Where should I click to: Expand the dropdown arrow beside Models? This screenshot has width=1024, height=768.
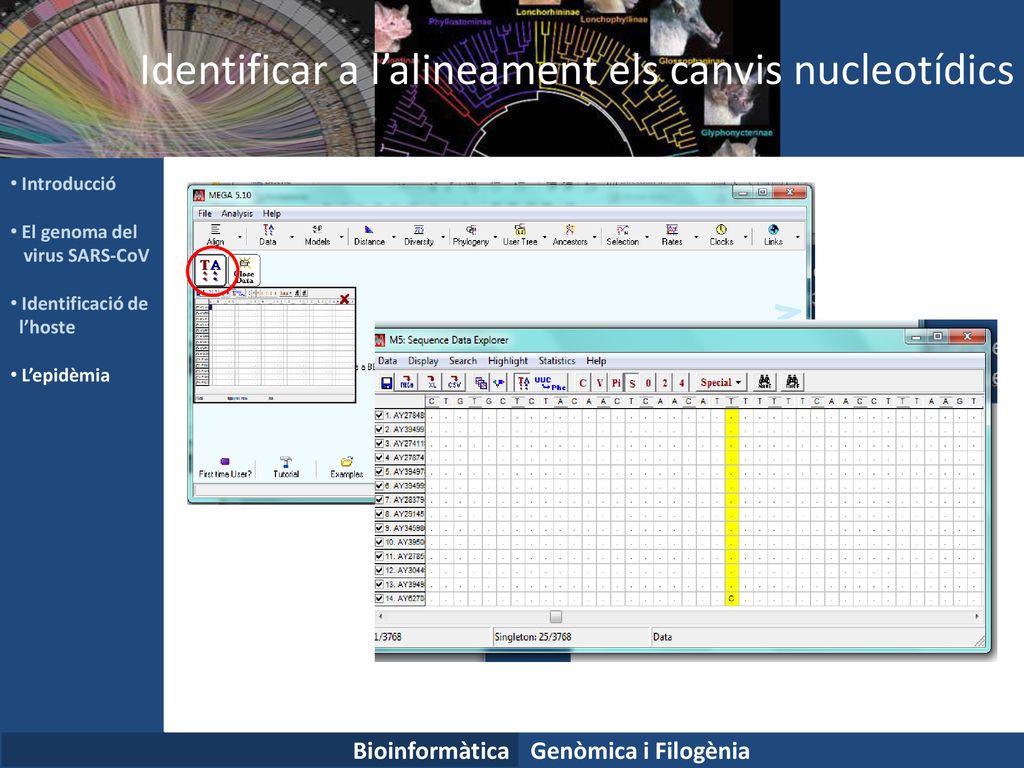pos(342,237)
